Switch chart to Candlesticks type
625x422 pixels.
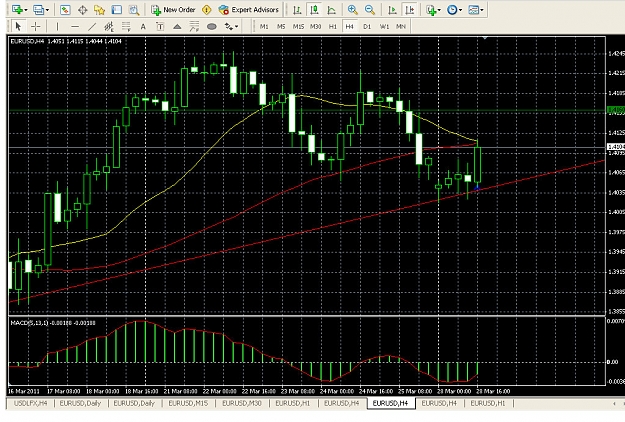pyautogui.click(x=314, y=10)
